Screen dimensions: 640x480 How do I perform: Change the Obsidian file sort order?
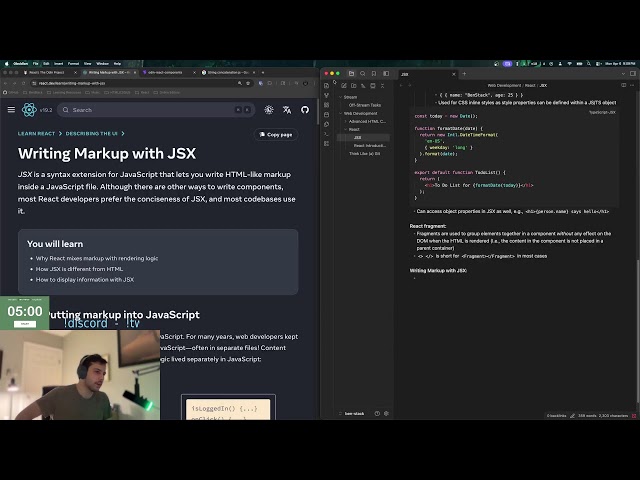point(363,86)
